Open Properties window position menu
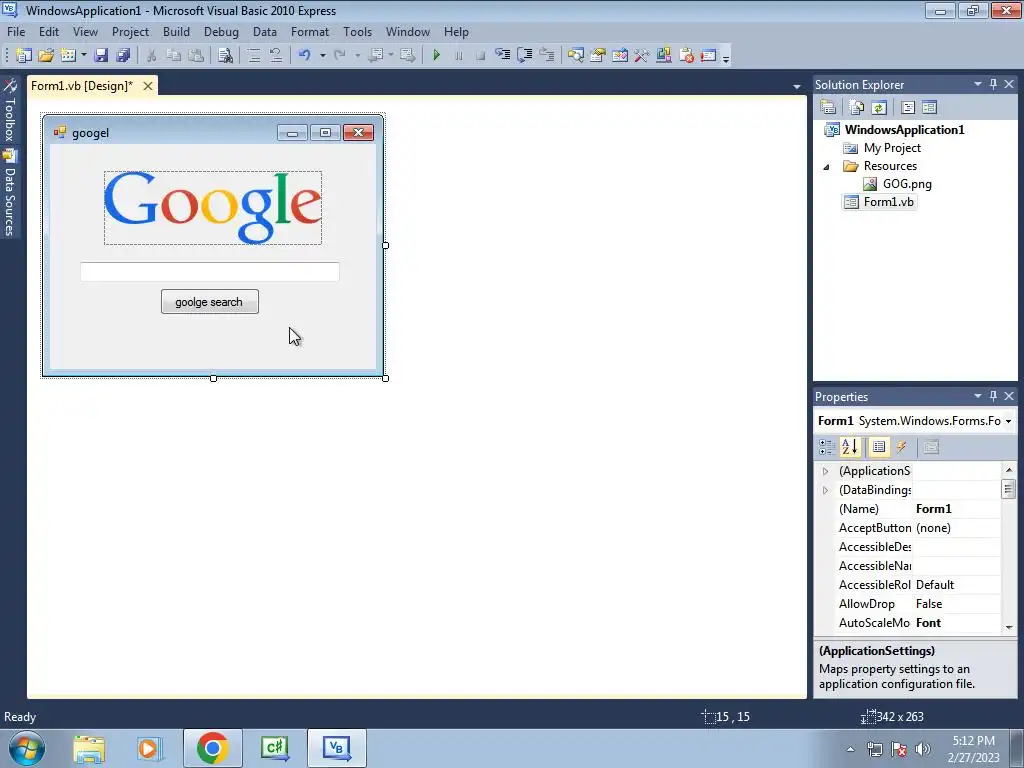The height and width of the screenshot is (768, 1024). (x=978, y=396)
